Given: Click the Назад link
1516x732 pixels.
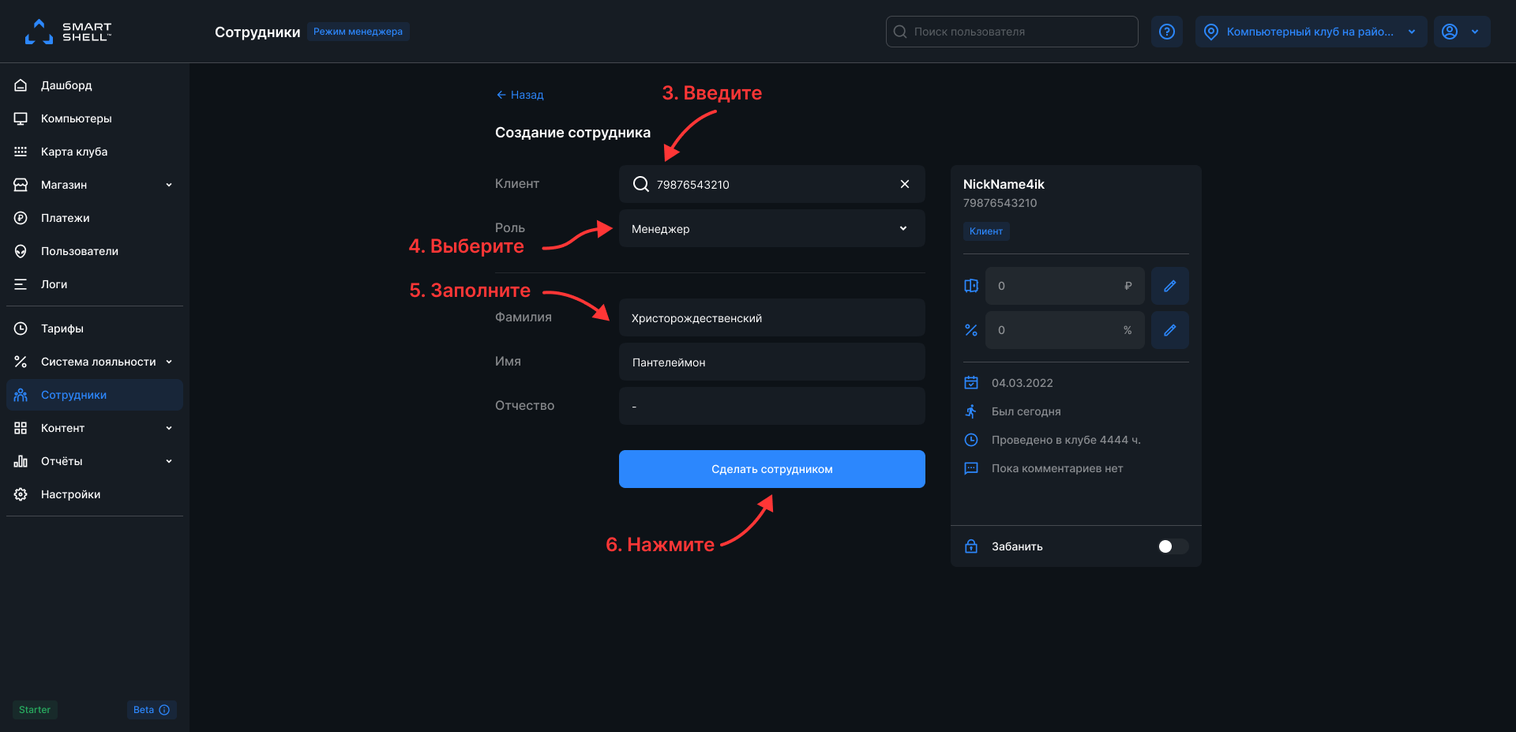Looking at the screenshot, I should [x=520, y=94].
